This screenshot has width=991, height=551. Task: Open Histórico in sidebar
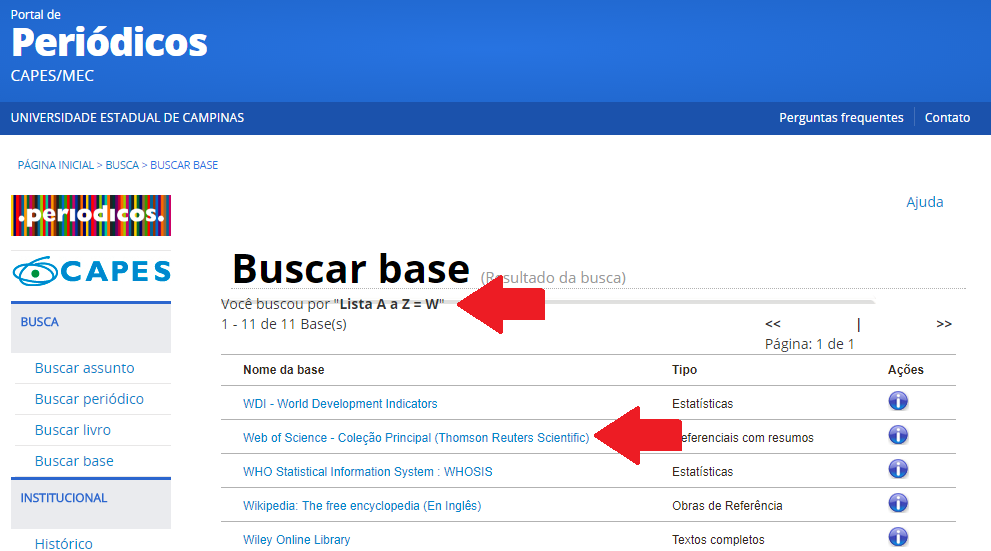tap(63, 543)
